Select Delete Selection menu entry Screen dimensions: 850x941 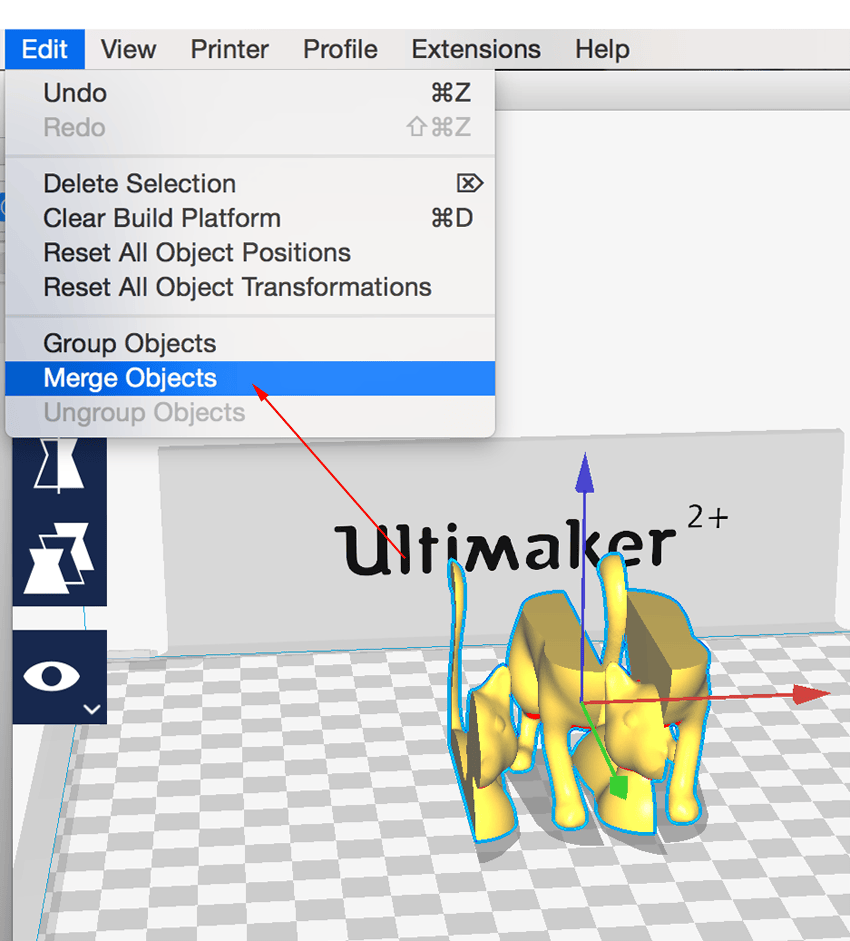[x=250, y=184]
